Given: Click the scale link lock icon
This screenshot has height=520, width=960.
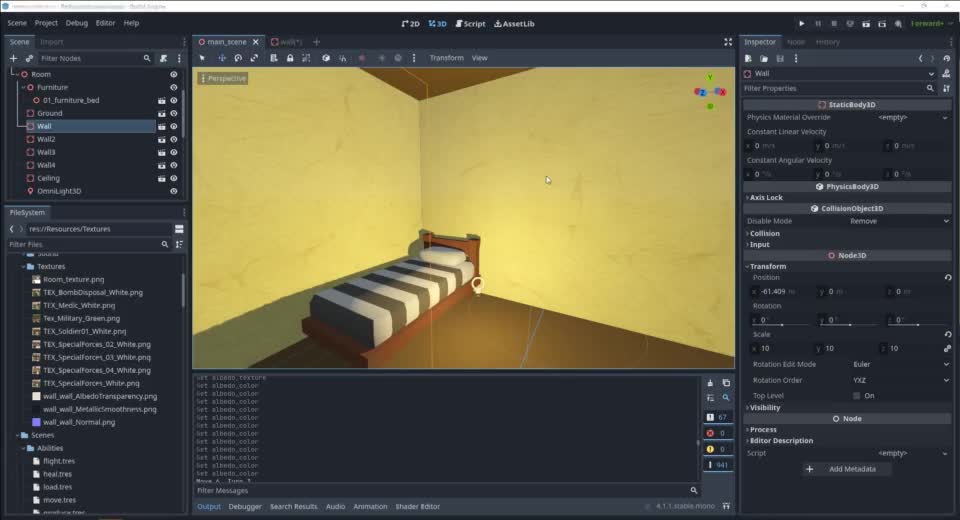Looking at the screenshot, I should tap(946, 349).
